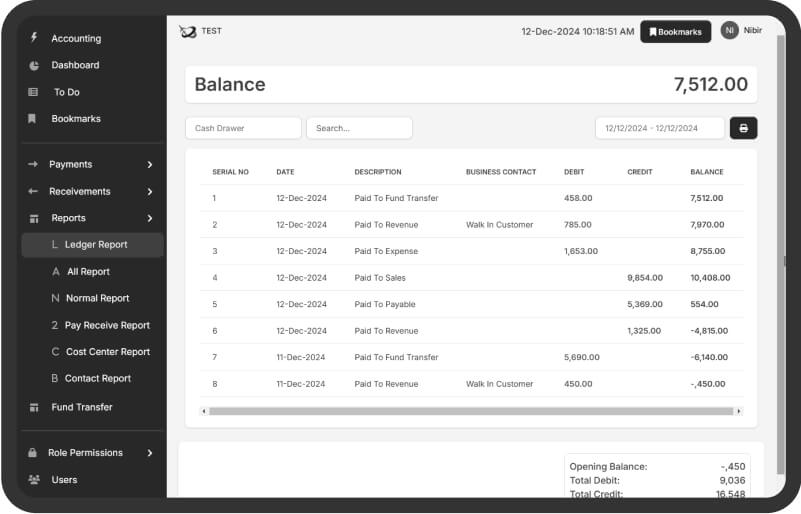Image resolution: width=801 pixels, height=514 pixels.
Task: Click the Accounting lightning bolt icon
Action: coord(33,38)
